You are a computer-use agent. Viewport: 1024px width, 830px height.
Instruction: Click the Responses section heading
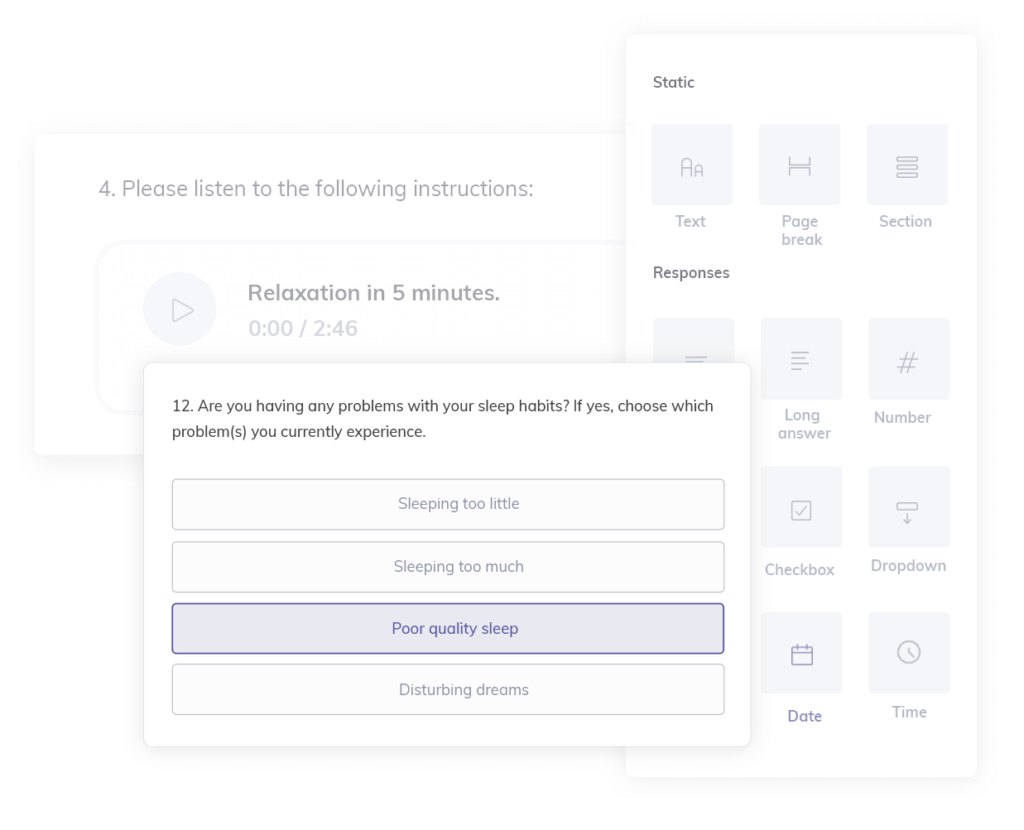pos(691,273)
